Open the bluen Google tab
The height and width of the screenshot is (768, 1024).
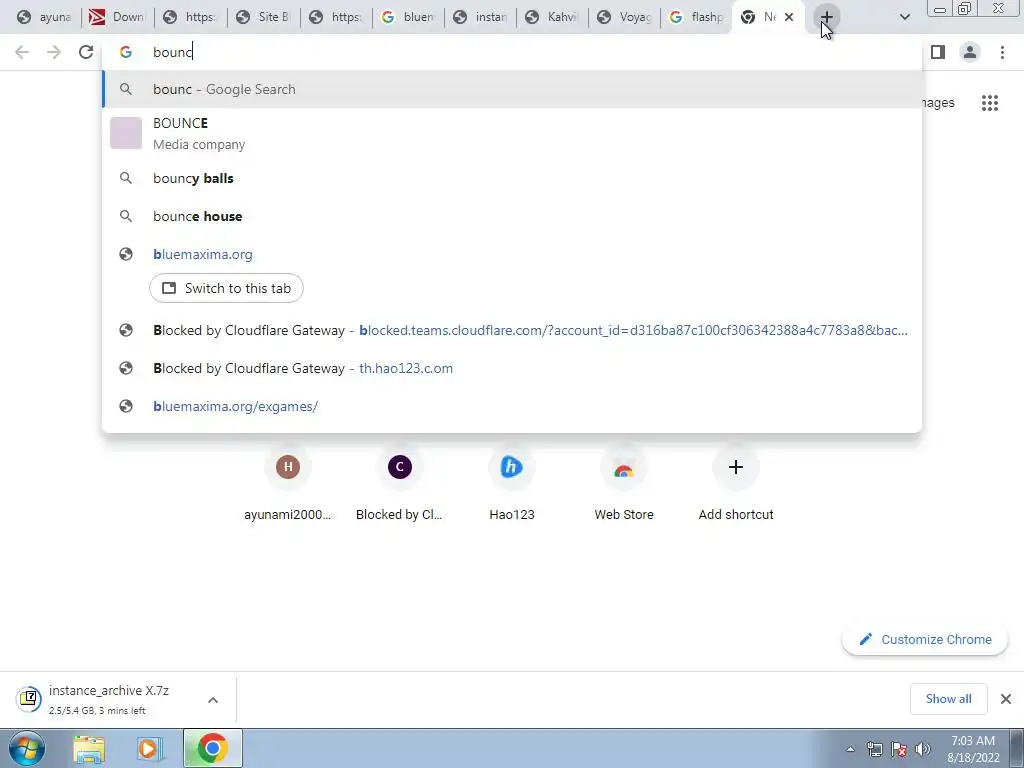click(409, 17)
